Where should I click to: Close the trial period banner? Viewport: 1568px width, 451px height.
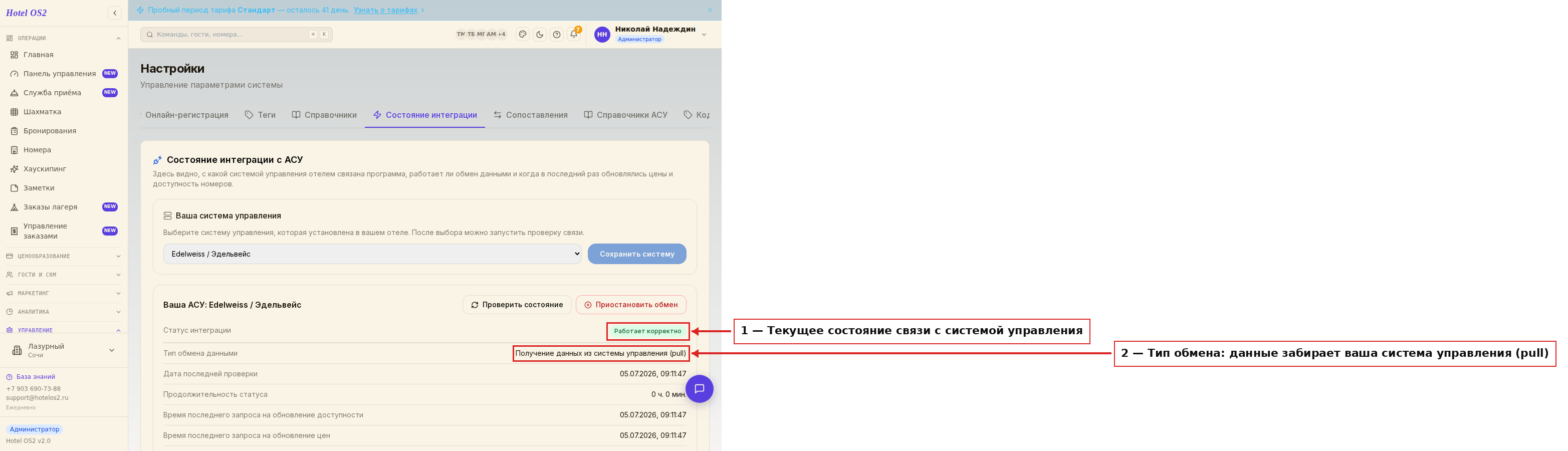click(x=710, y=10)
